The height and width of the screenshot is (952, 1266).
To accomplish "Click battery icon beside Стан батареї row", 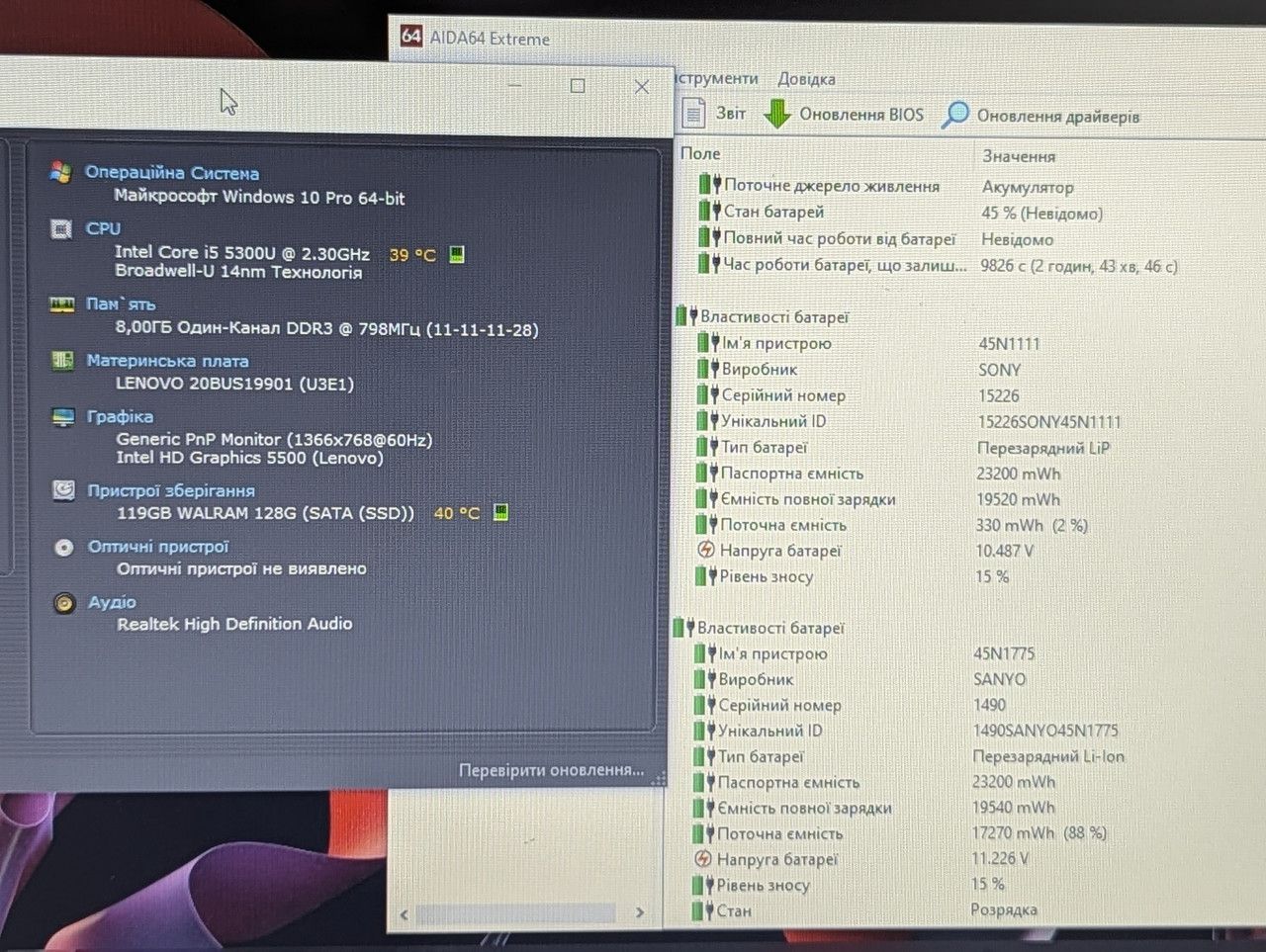I will 709,211.
